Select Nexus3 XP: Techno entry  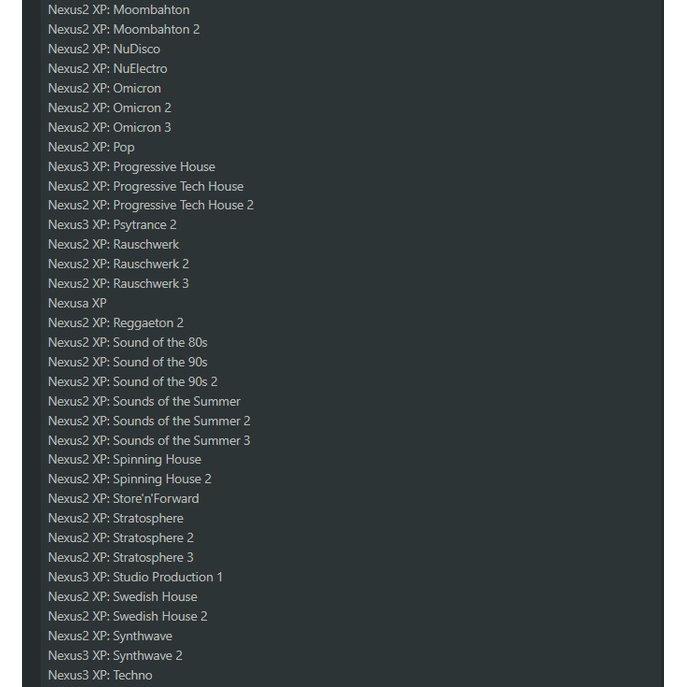100,675
